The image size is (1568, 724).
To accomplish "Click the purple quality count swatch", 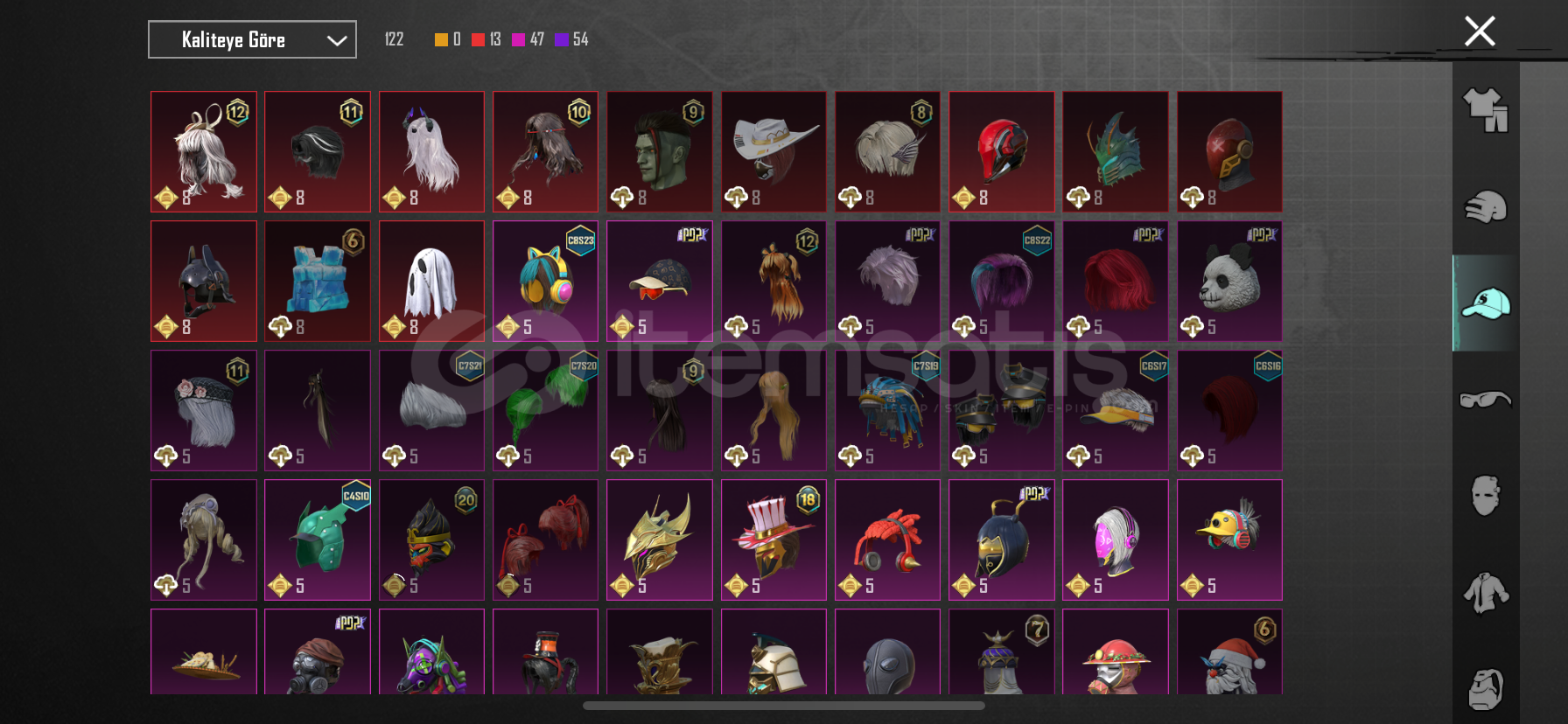I will click(562, 39).
